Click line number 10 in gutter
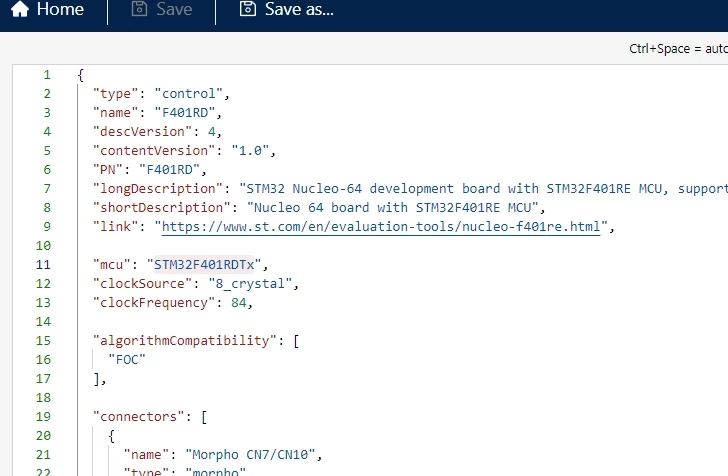The image size is (728, 476). pyautogui.click(x=43, y=246)
